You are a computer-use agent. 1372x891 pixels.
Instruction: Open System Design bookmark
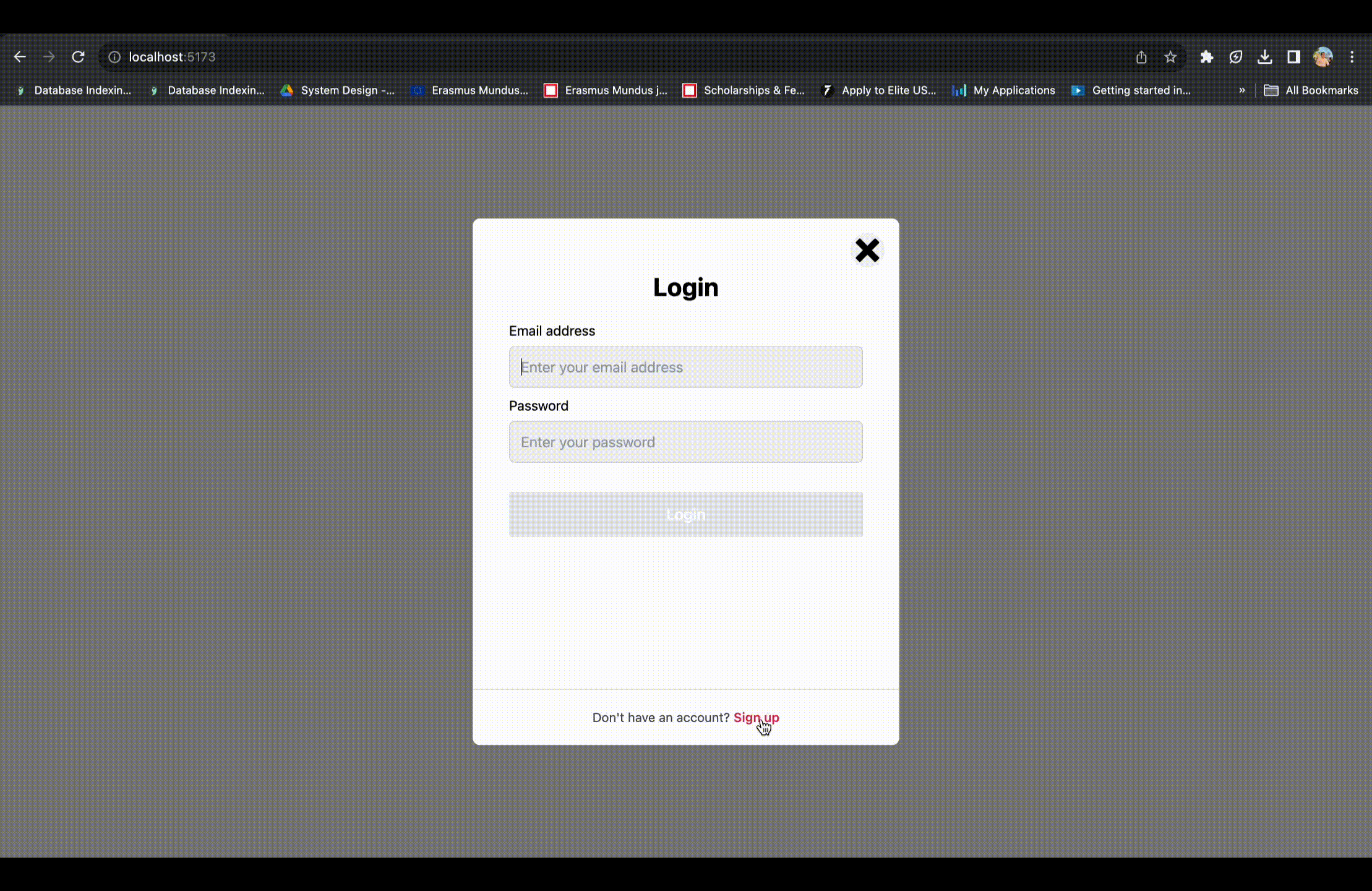(338, 90)
